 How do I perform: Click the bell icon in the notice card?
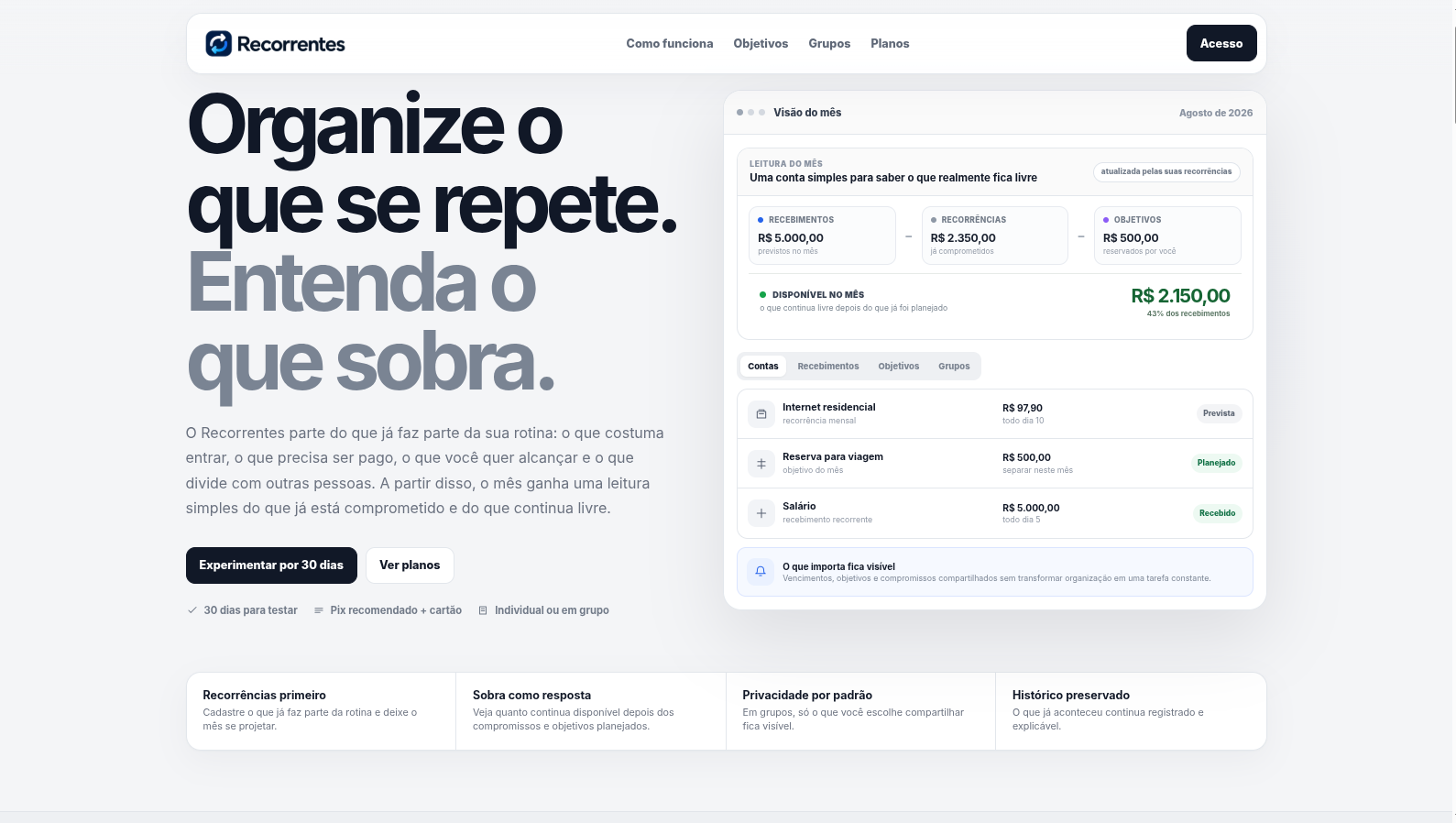coord(761,571)
